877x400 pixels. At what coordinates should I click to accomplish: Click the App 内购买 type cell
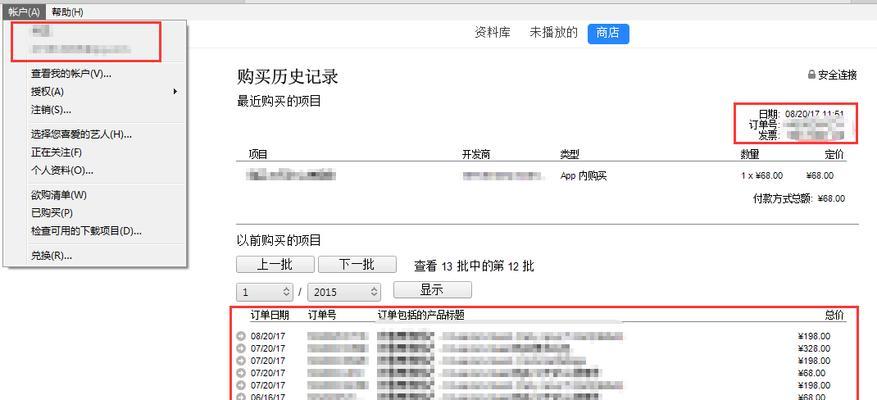tap(583, 176)
